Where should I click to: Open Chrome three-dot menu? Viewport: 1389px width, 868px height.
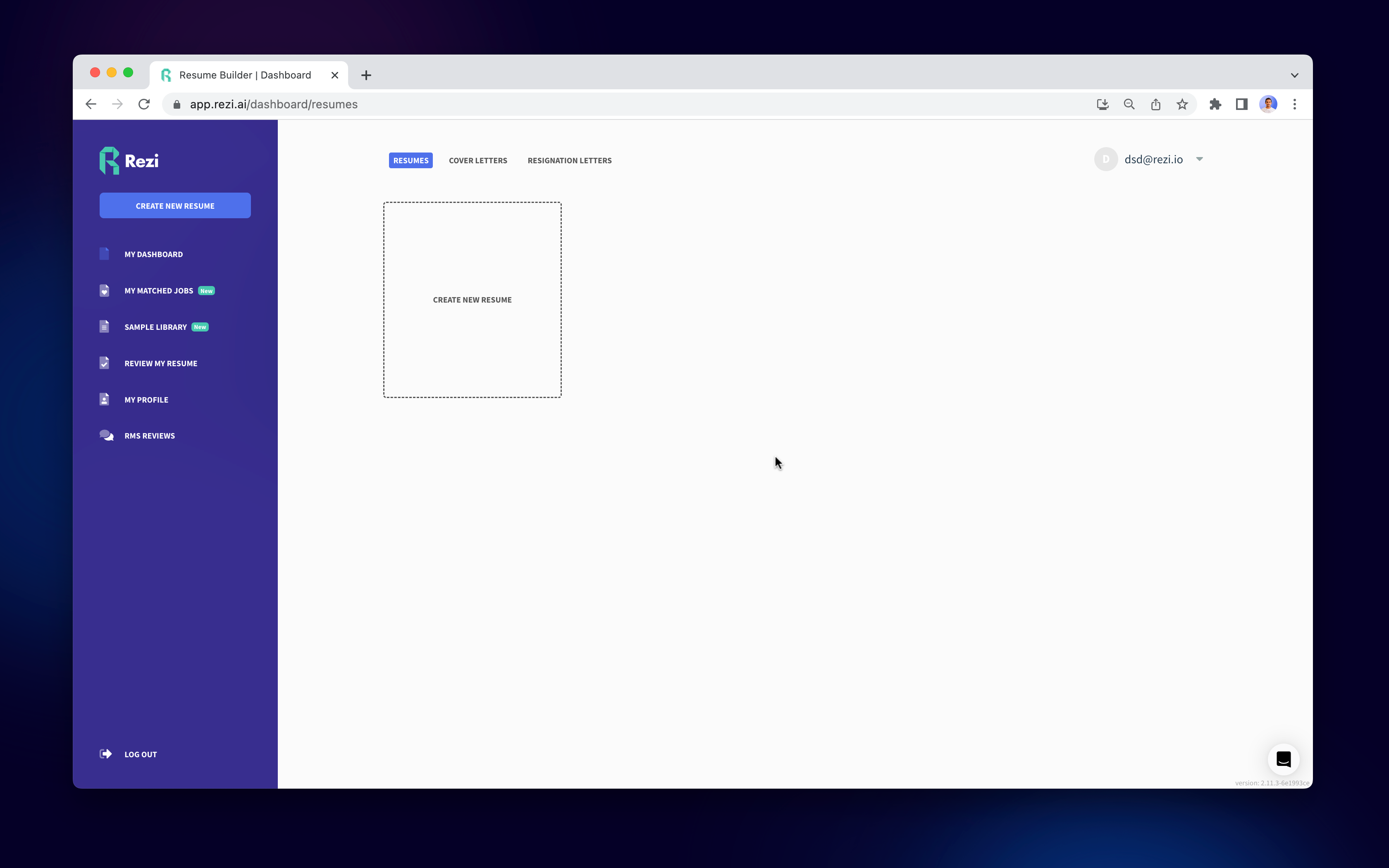1294,105
